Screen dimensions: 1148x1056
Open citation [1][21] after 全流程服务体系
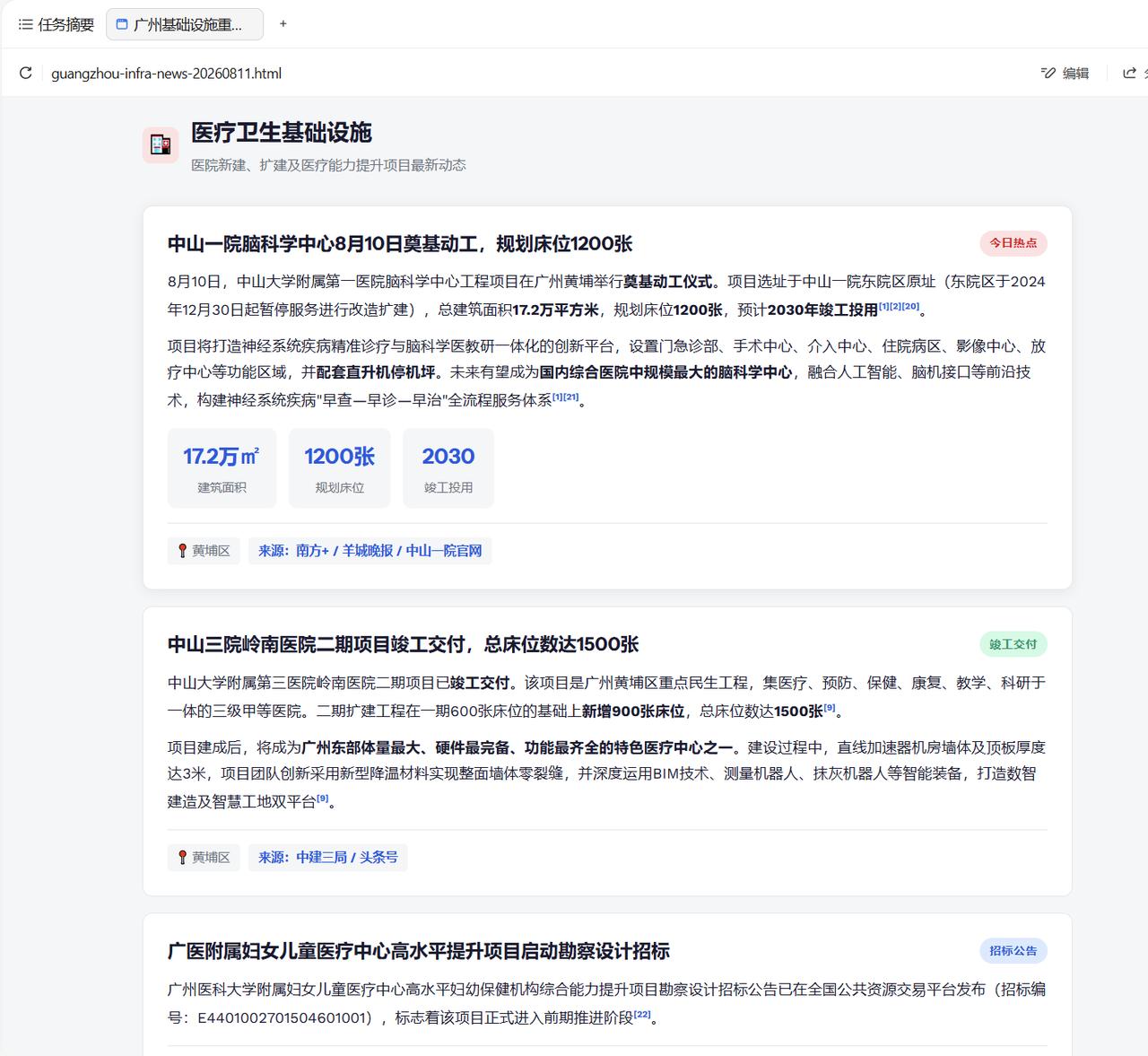566,397
